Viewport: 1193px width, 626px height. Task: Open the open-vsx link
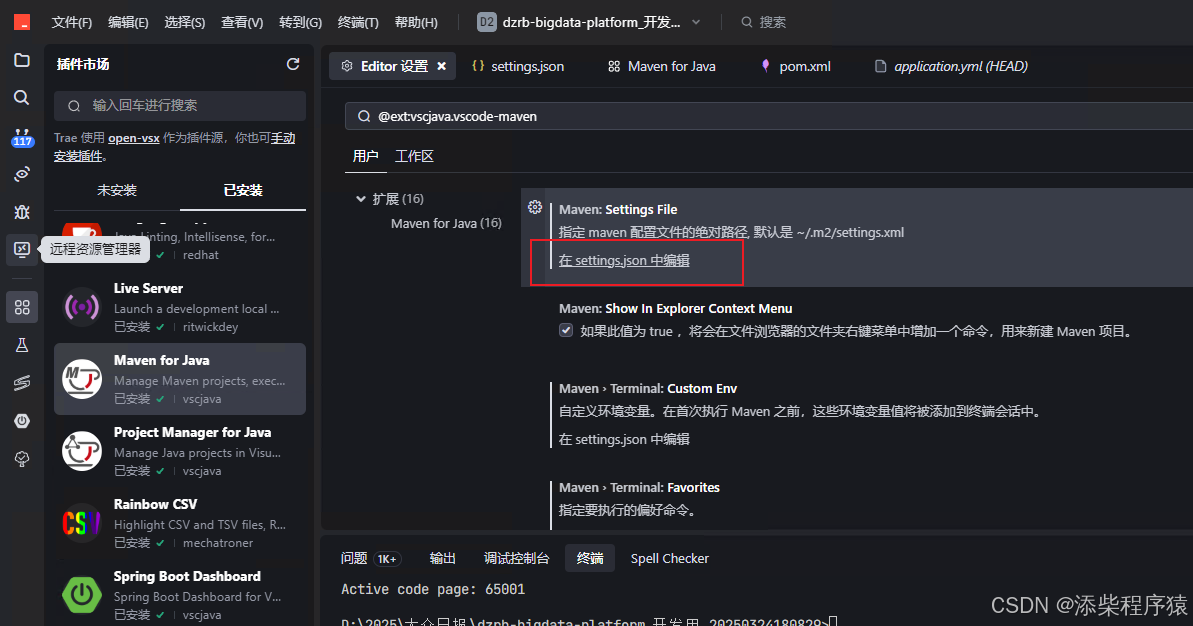click(134, 138)
